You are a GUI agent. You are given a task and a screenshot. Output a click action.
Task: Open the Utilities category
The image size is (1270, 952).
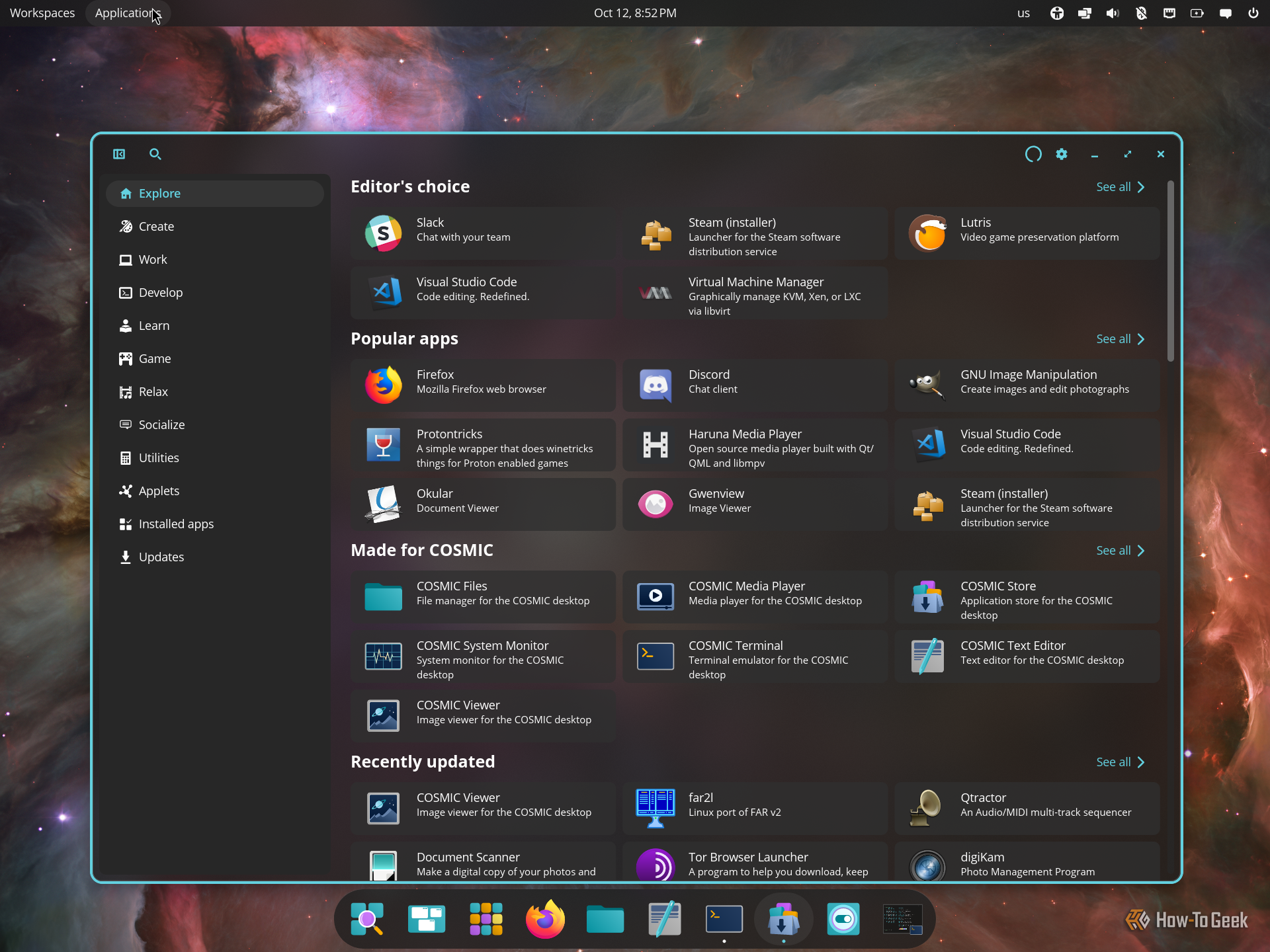tap(215, 458)
